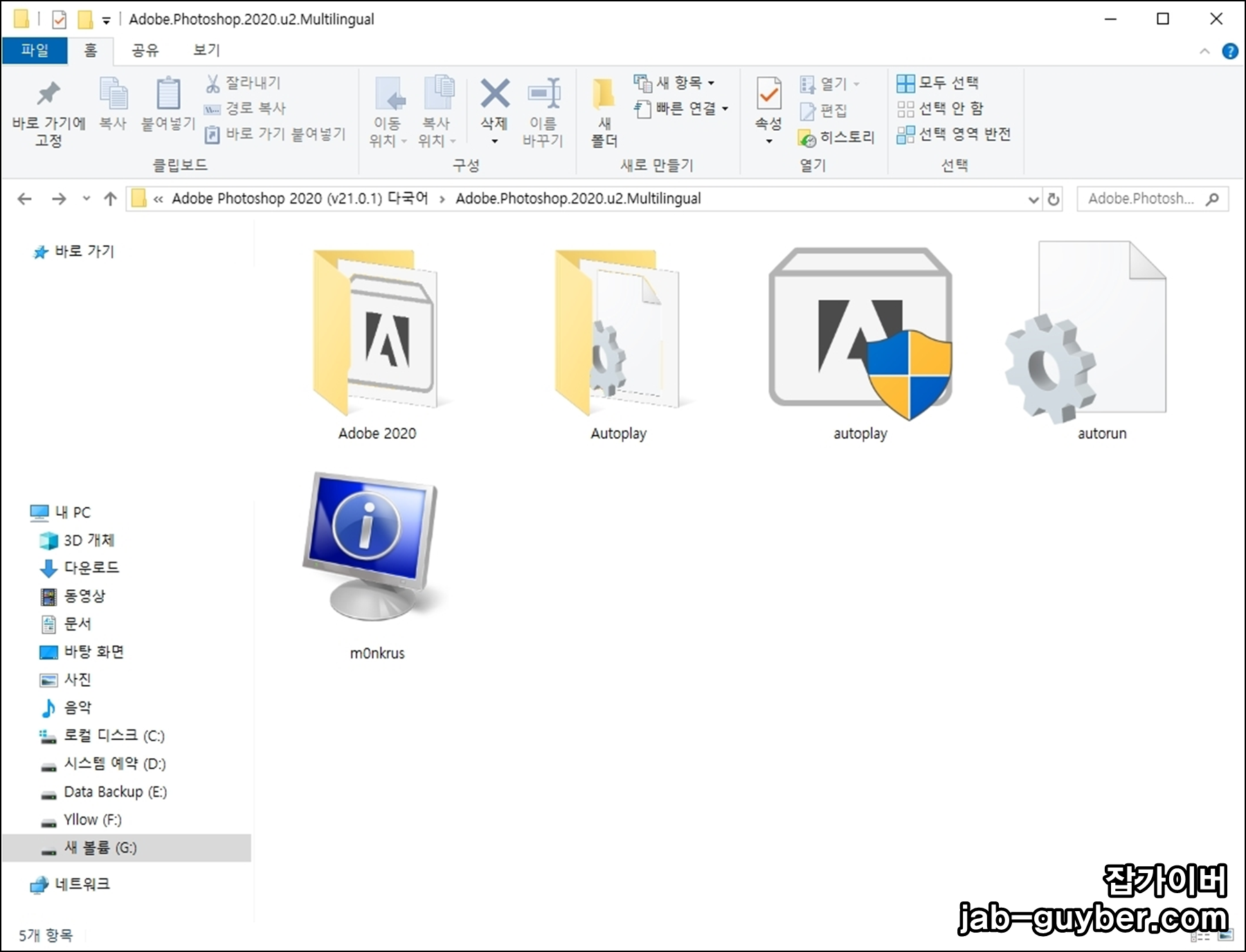
Task: Click Quick Access Toolbar properties checkmark icon
Action: 60,19
